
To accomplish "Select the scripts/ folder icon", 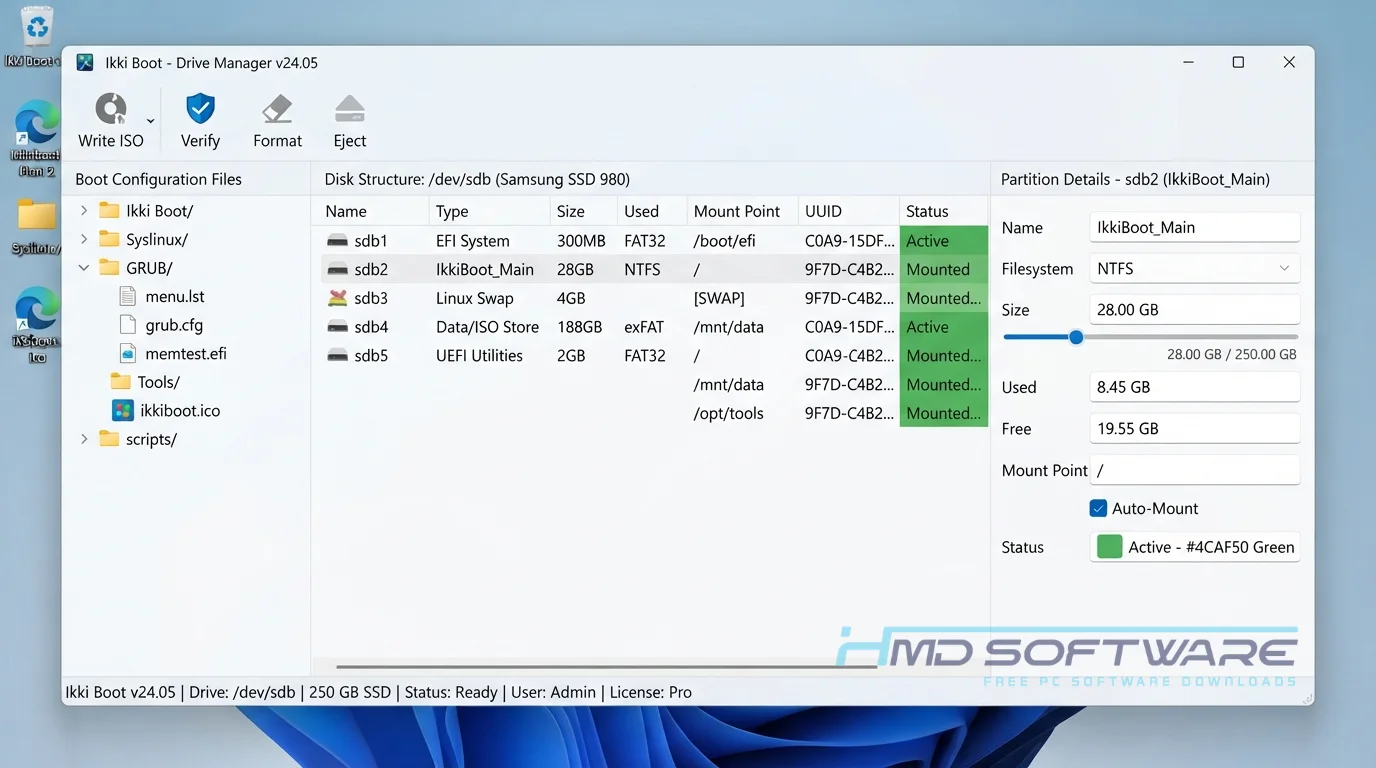I will (109, 439).
